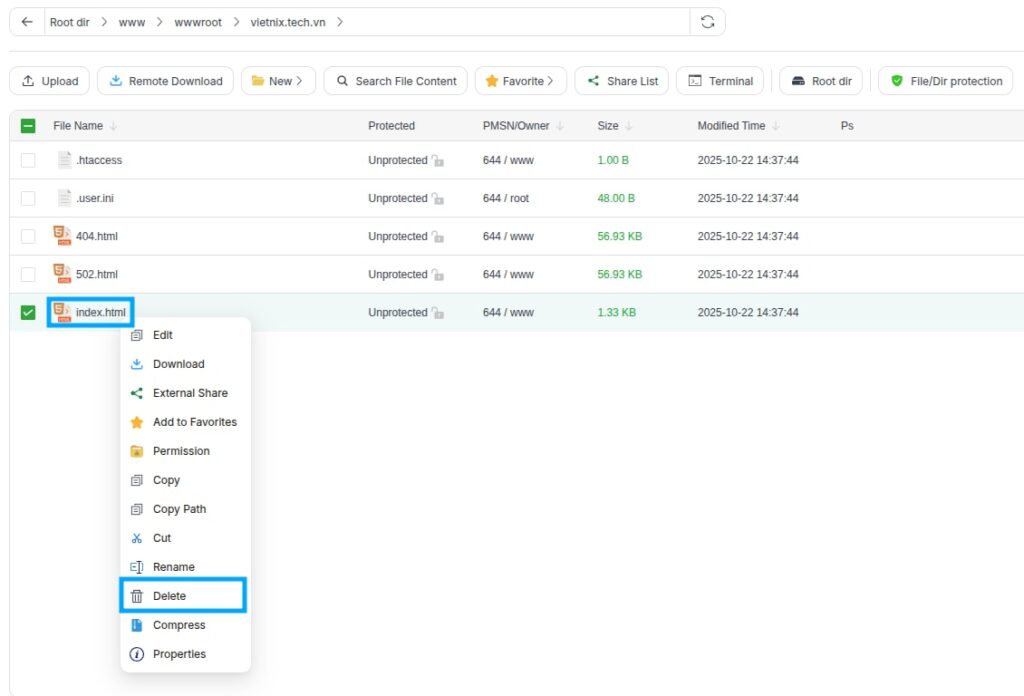Viewport: 1024px width, 696px height.
Task: Click the refresh directory icon
Action: tap(708, 22)
